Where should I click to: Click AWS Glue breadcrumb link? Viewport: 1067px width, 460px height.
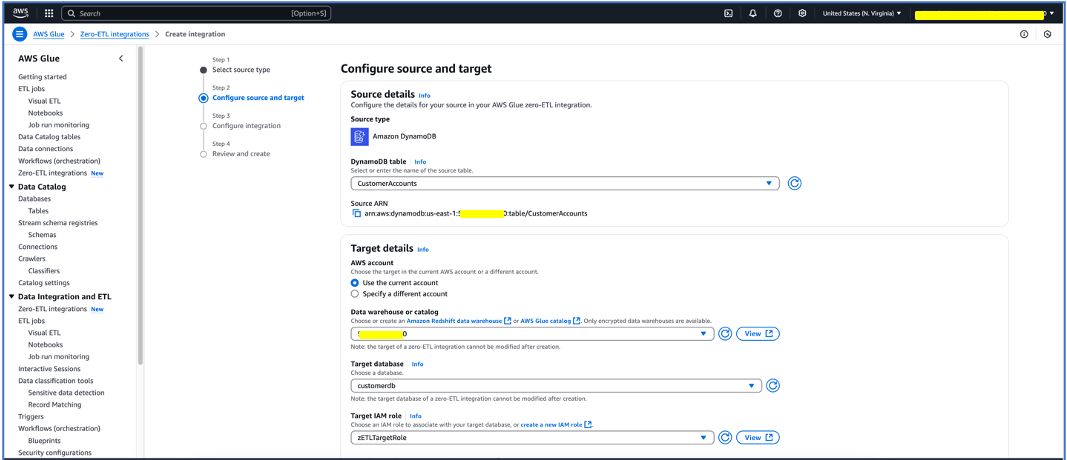point(48,34)
